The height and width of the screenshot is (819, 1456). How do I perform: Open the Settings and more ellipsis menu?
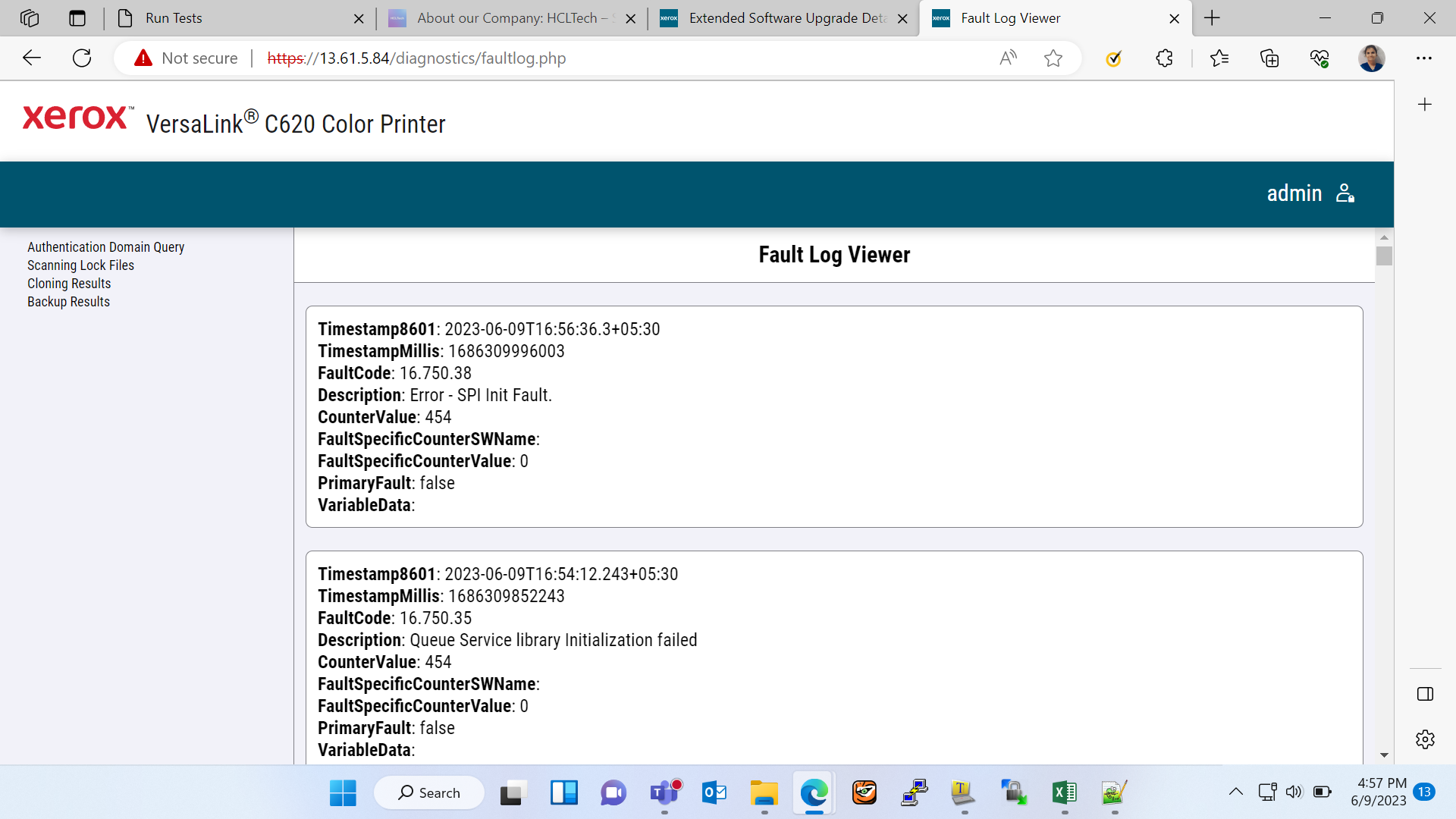1424,58
